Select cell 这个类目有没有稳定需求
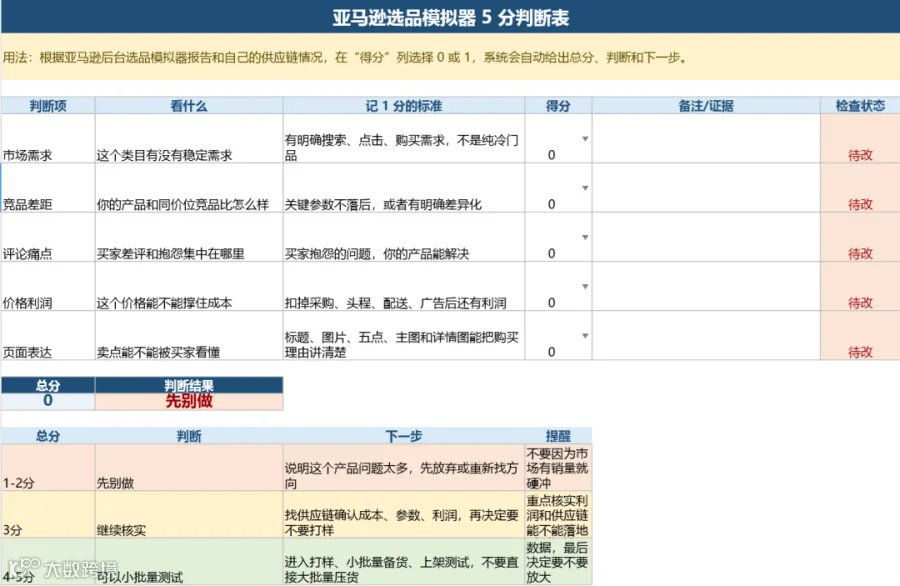Image resolution: width=900 pixels, height=586 pixels. coord(189,139)
